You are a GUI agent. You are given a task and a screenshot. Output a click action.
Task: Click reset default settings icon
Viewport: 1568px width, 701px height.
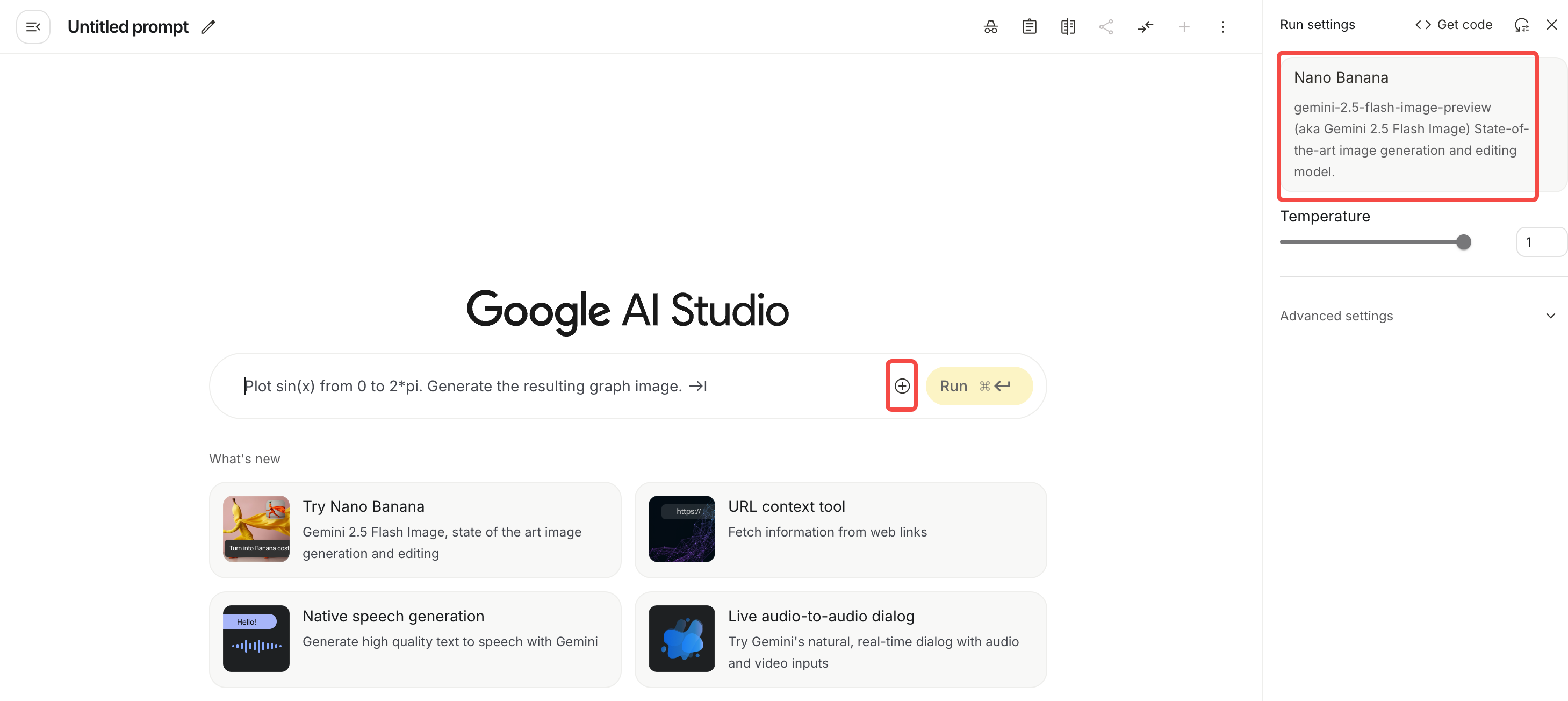coord(1521,25)
